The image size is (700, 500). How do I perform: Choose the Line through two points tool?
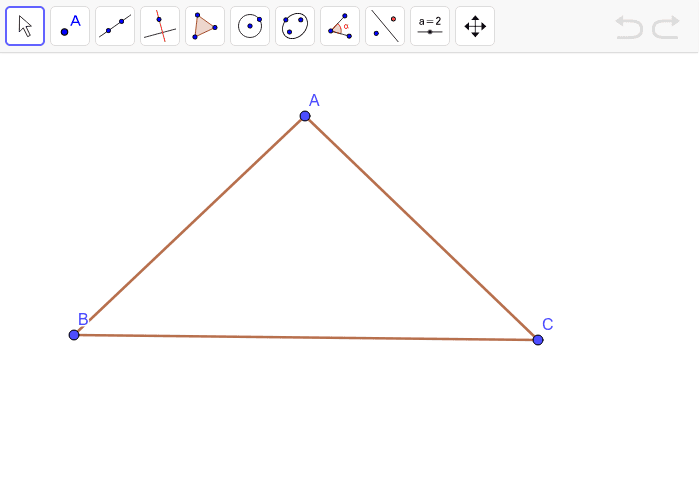pyautogui.click(x=115, y=26)
